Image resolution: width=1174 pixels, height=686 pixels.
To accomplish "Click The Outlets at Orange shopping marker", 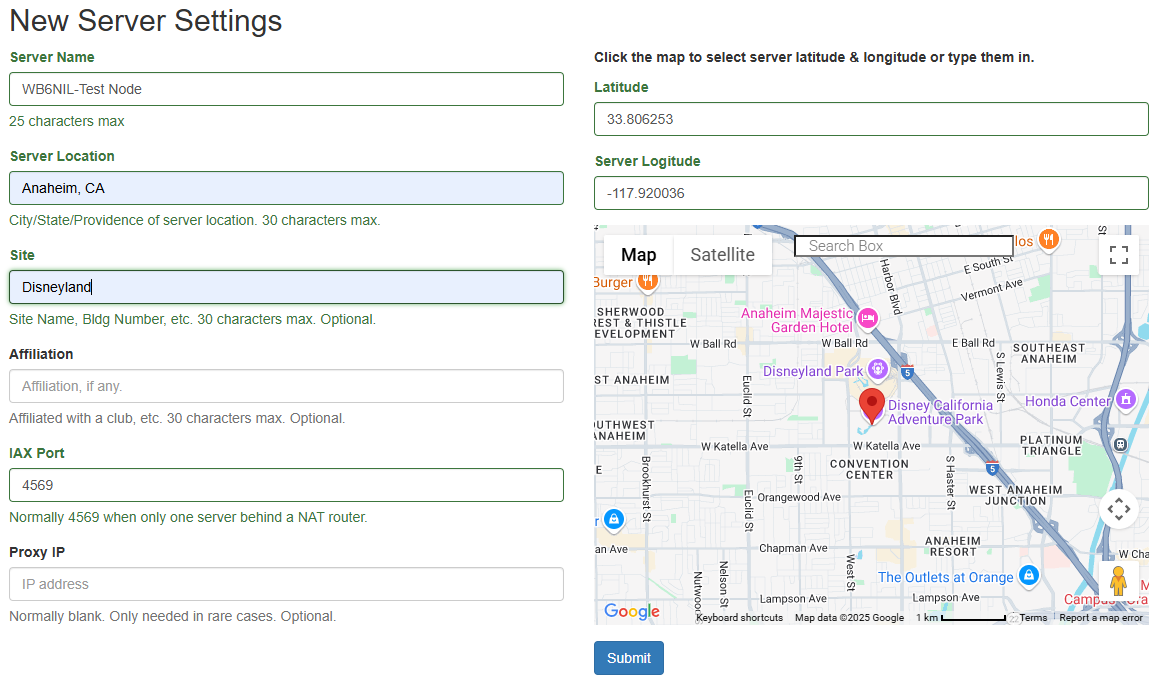I will [1029, 575].
